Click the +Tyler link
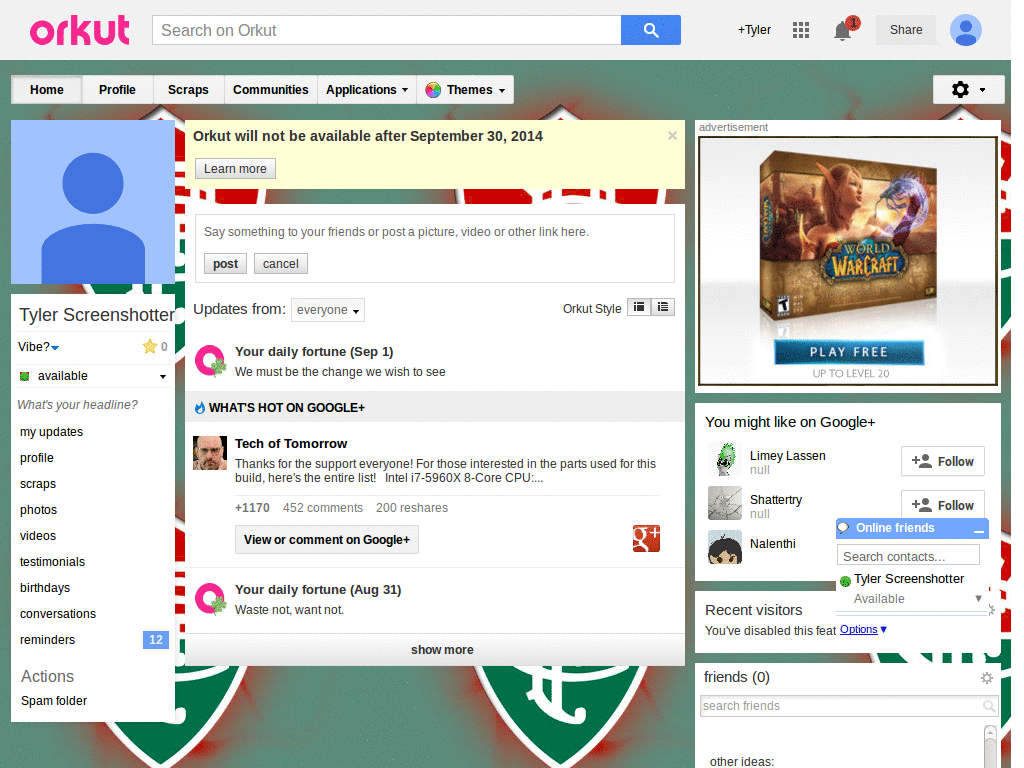The image size is (1024, 768). [x=754, y=30]
